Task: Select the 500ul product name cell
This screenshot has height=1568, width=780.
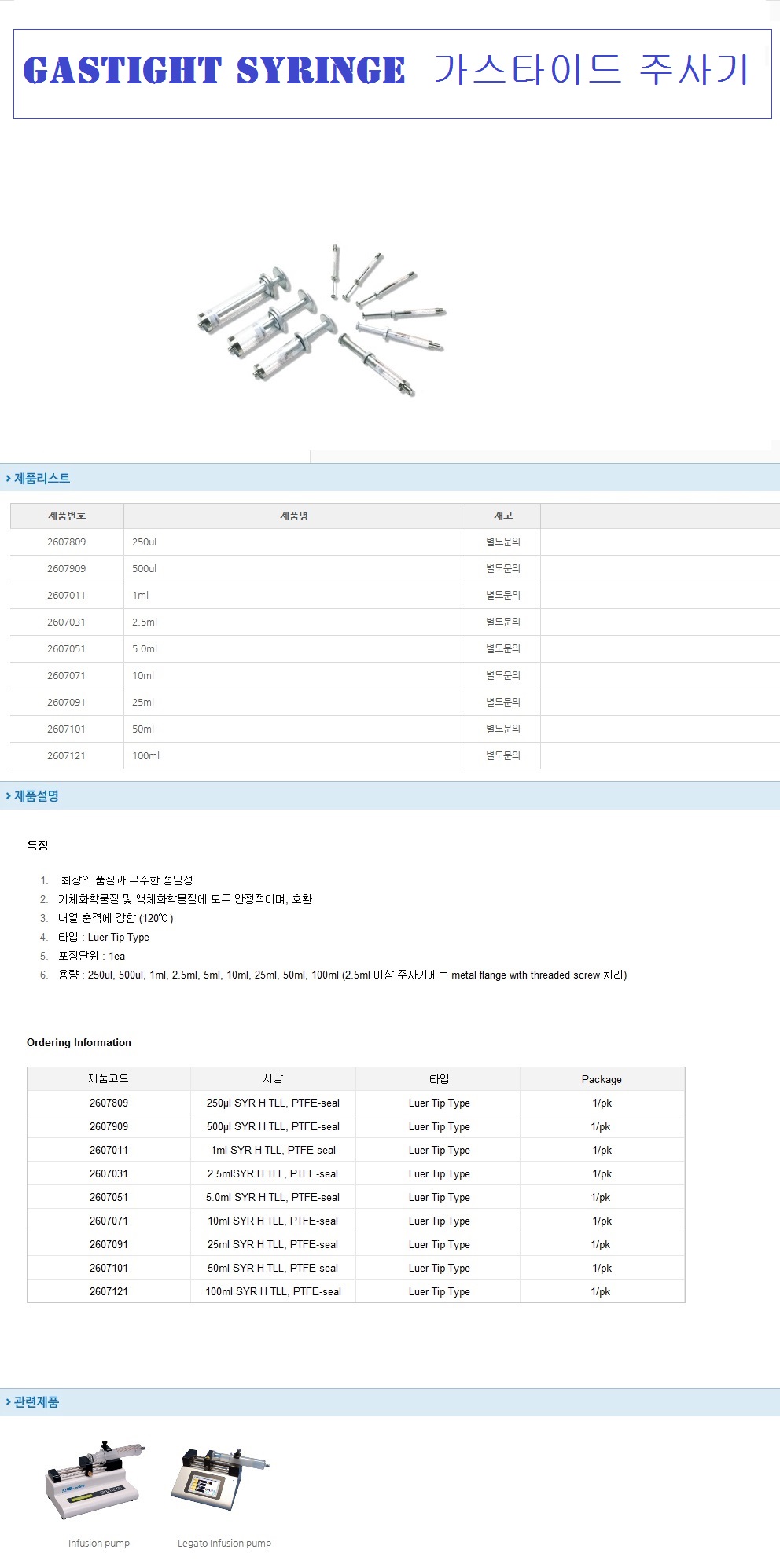Action: click(x=294, y=568)
